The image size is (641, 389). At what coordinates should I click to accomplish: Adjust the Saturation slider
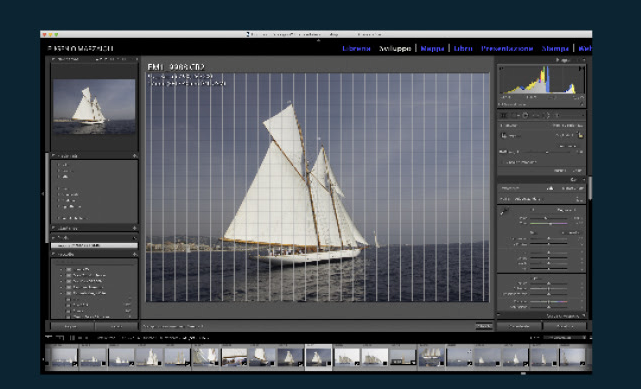point(548,307)
